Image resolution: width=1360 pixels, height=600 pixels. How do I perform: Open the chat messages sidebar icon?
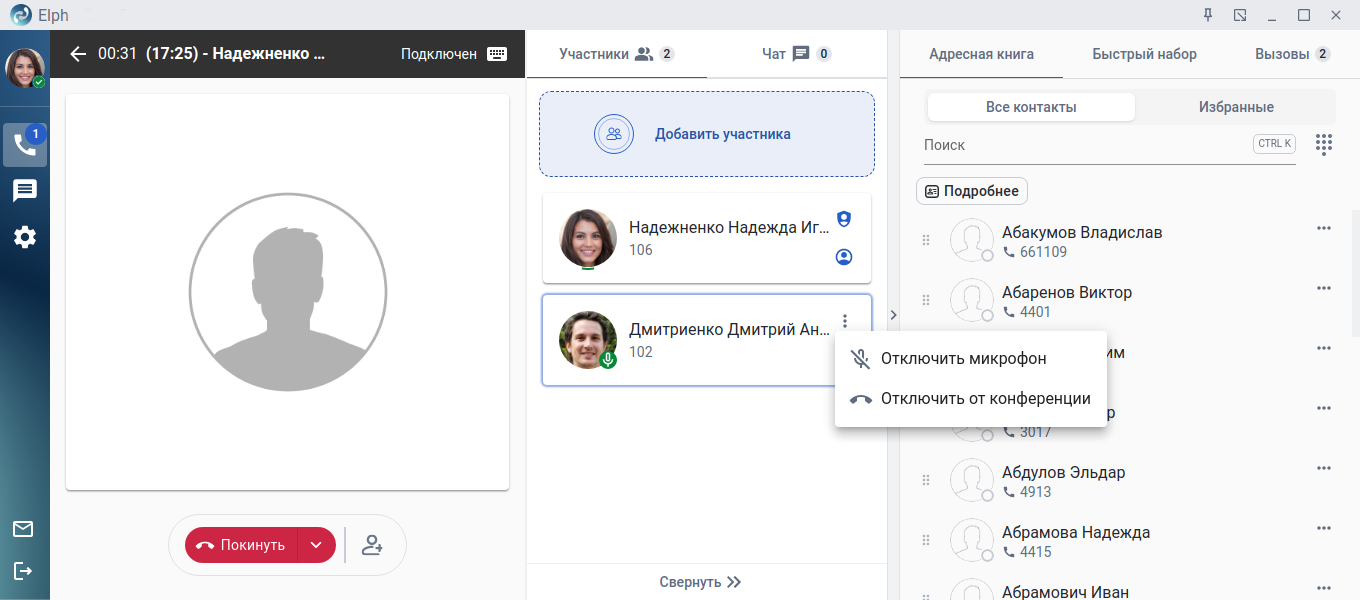tap(25, 191)
